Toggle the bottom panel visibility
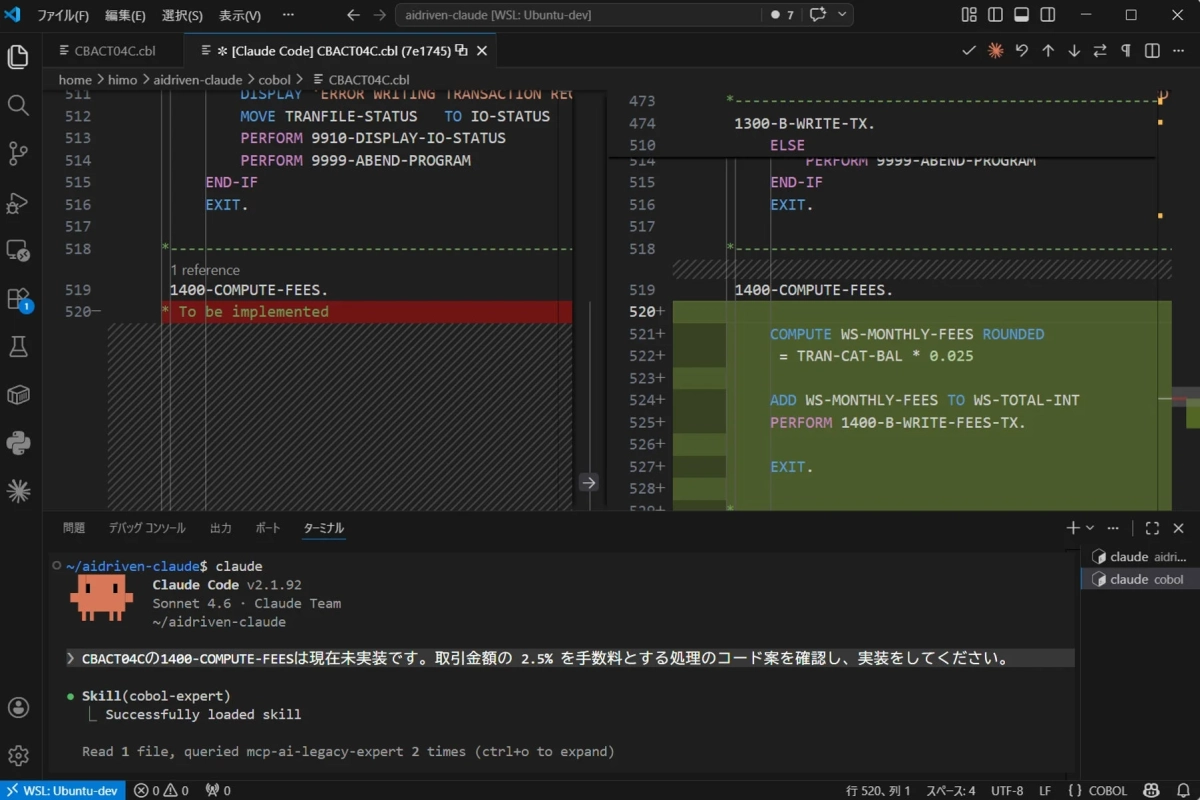The image size is (1200, 800). 1021,15
